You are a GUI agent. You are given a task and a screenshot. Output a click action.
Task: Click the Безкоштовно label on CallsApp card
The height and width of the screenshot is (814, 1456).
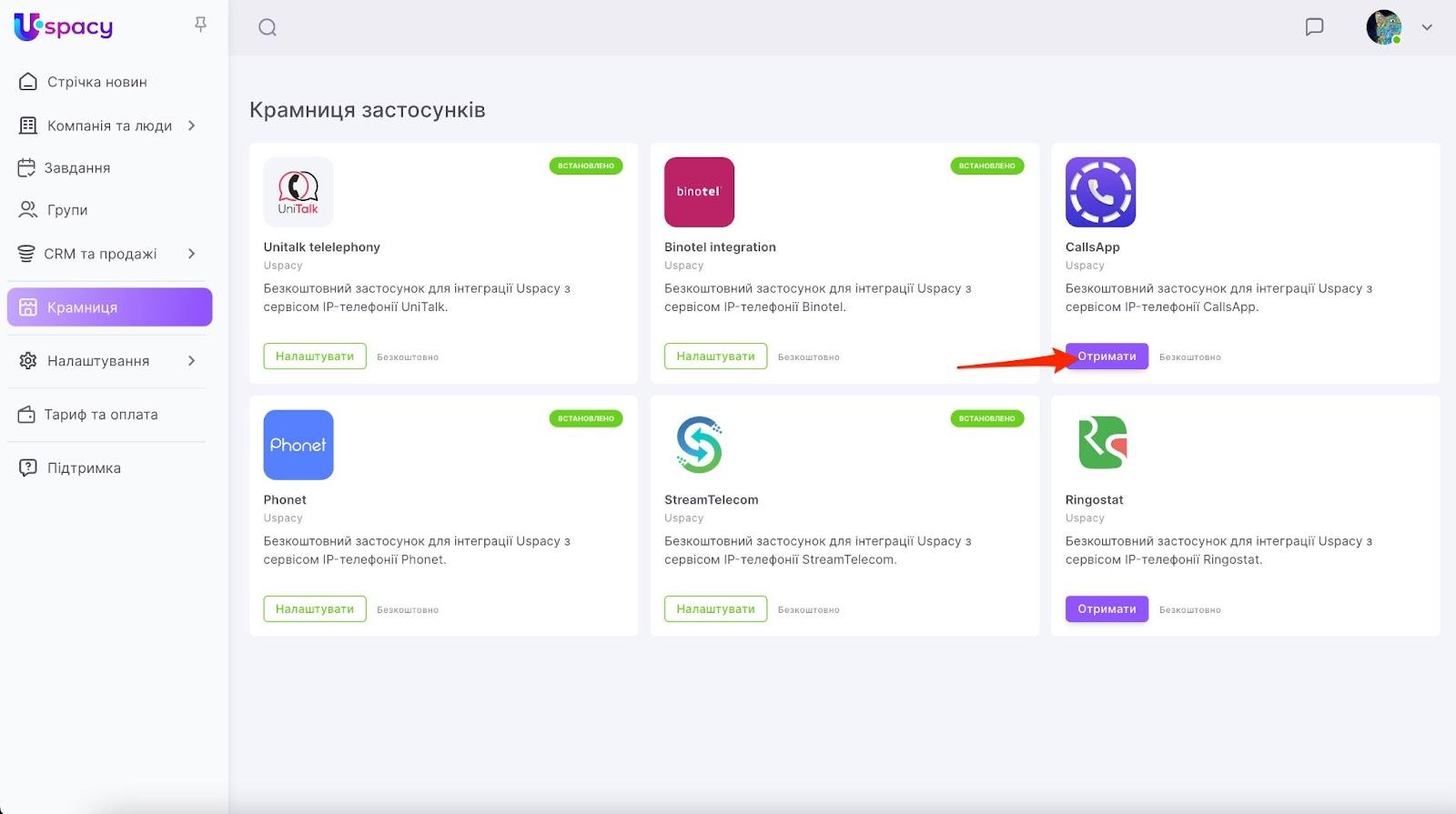(1190, 357)
